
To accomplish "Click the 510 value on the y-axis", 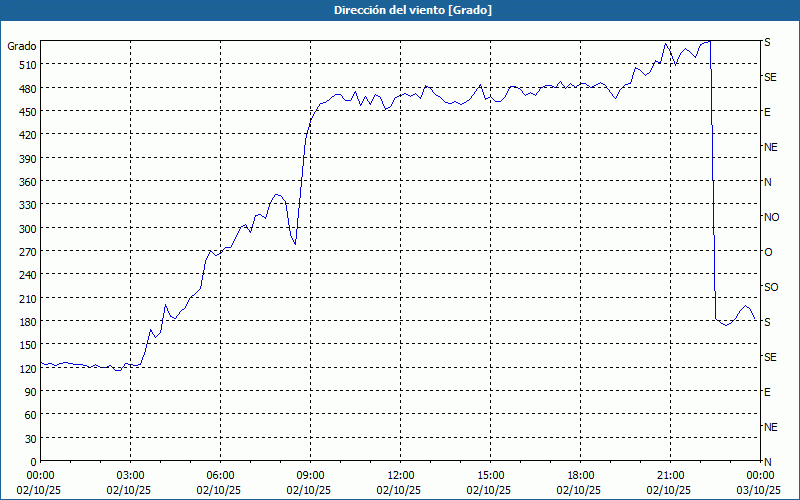I will coord(26,65).
